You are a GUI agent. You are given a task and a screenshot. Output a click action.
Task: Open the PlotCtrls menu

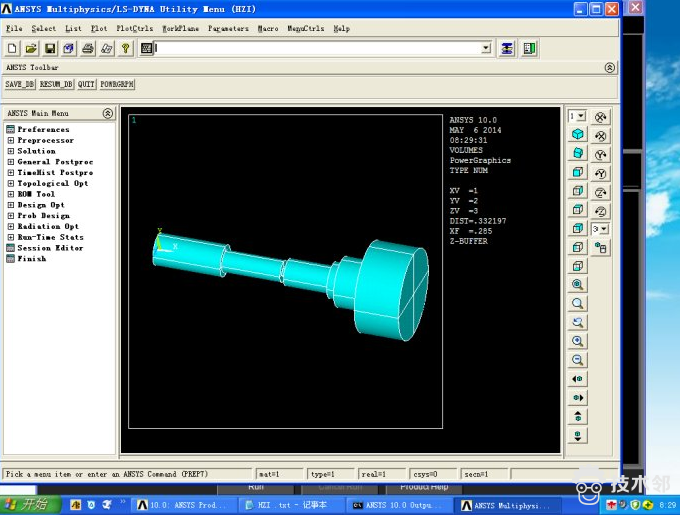[133, 28]
